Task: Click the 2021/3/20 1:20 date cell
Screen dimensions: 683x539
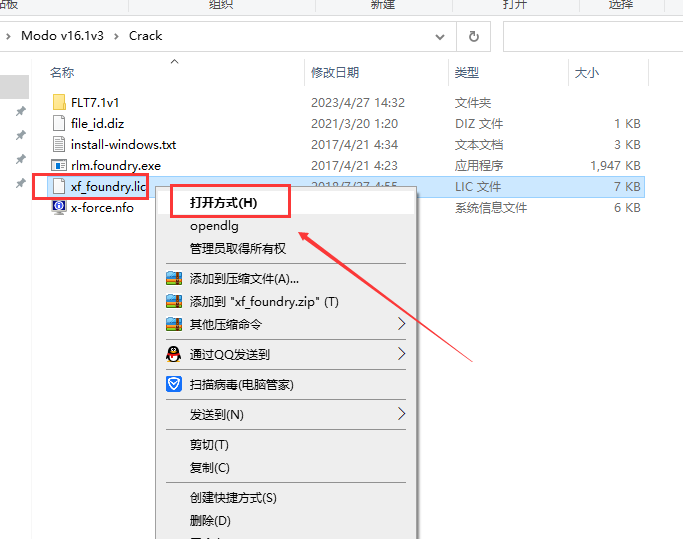Action: pyautogui.click(x=354, y=124)
